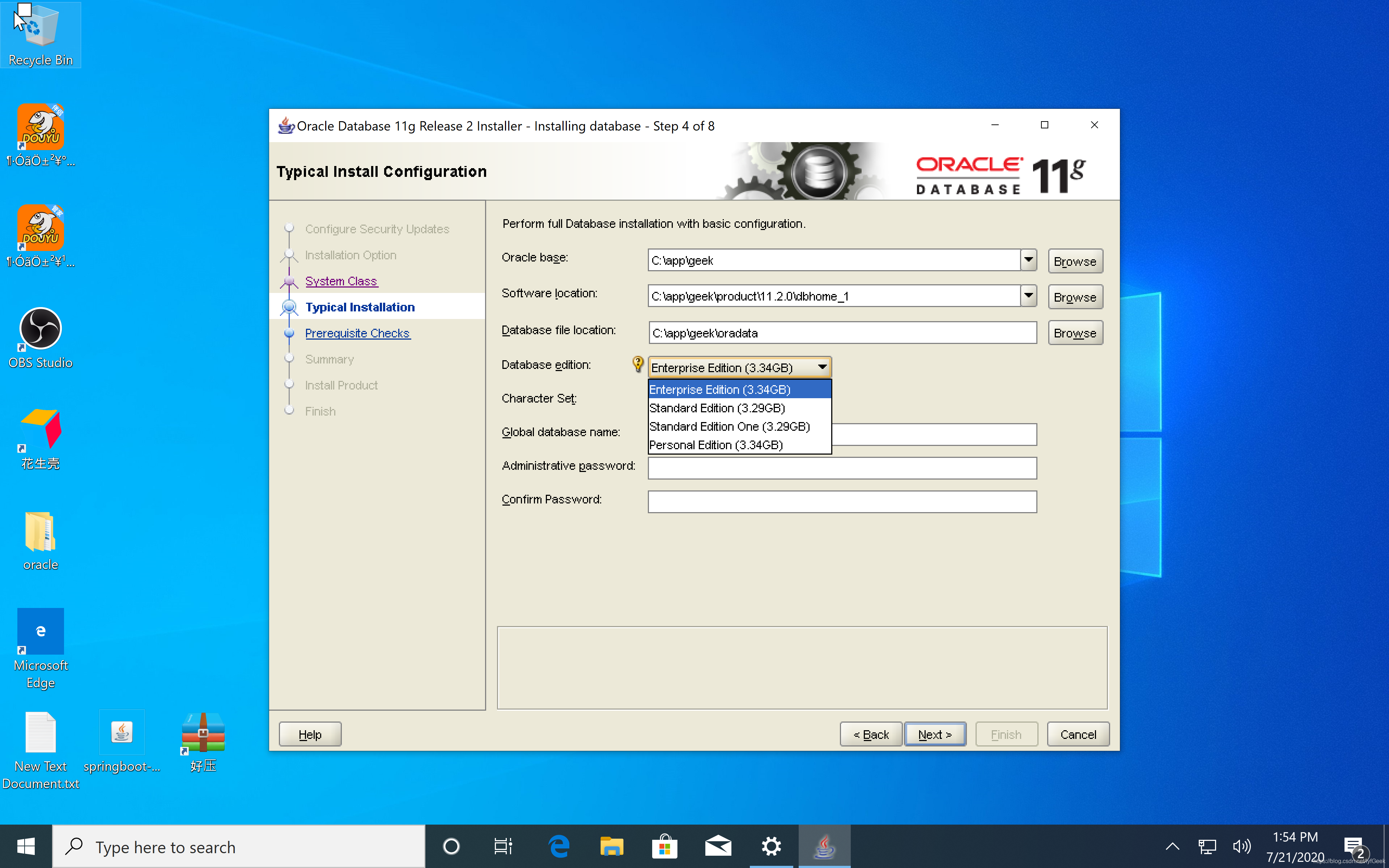The width and height of the screenshot is (1389, 868).
Task: Launch Microsoft Edge desktop shortcut
Action: pos(40,649)
